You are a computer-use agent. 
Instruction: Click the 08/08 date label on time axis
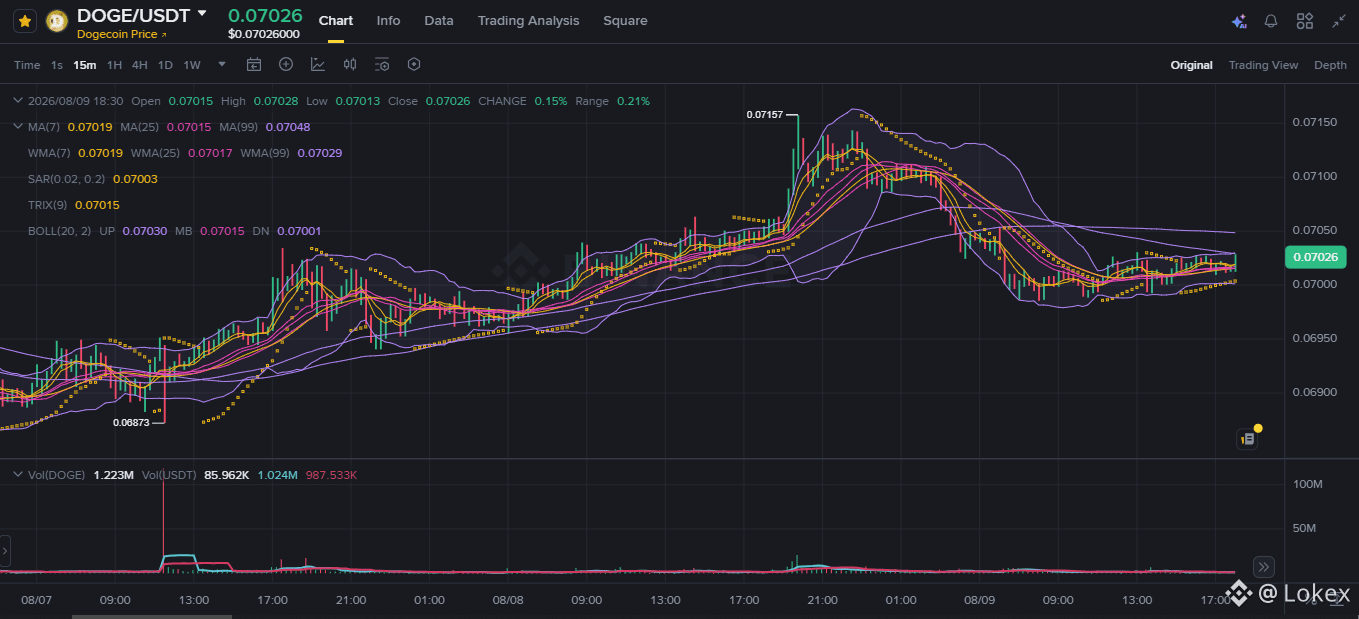[508, 600]
